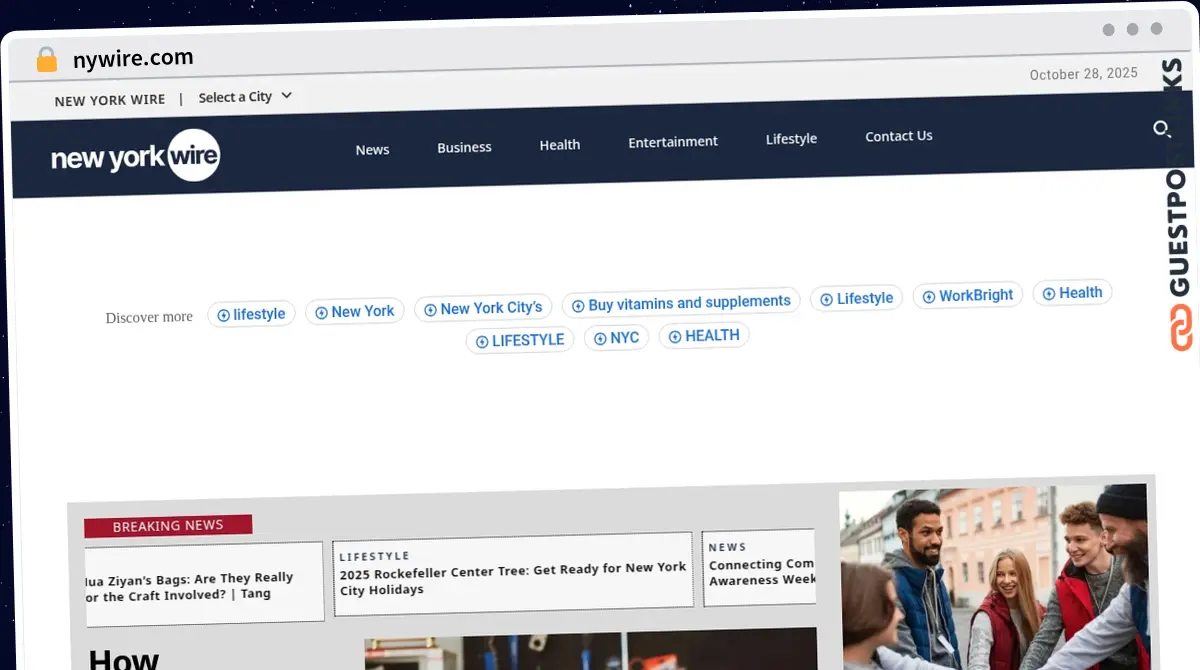This screenshot has width=1200, height=670.
Task: Click the nywire.com address bar
Action: 133,59
